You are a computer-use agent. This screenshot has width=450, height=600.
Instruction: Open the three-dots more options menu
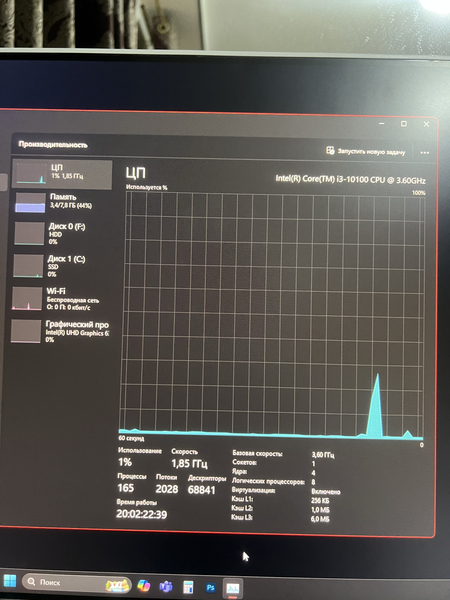click(424, 153)
